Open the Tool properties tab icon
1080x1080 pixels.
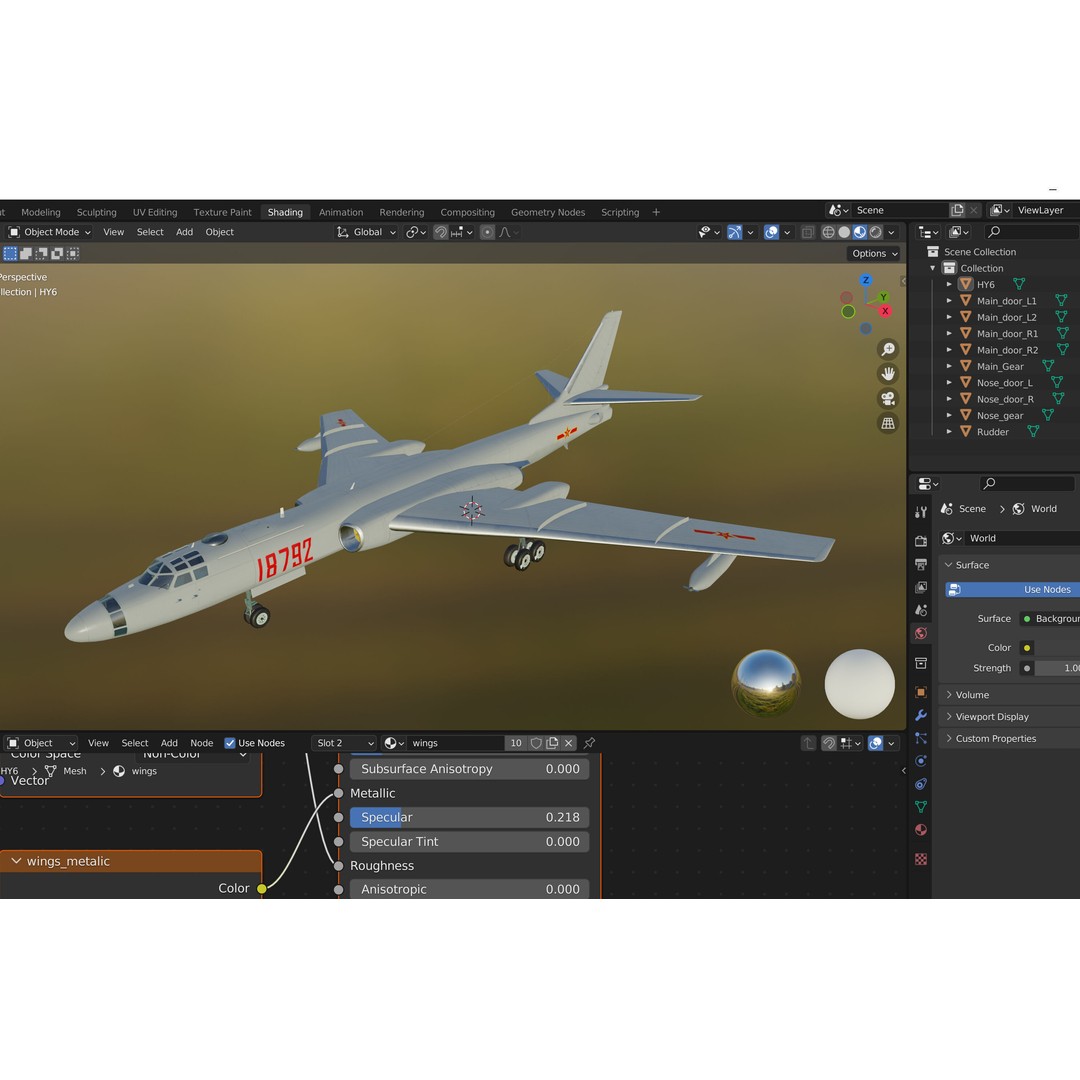[921, 512]
